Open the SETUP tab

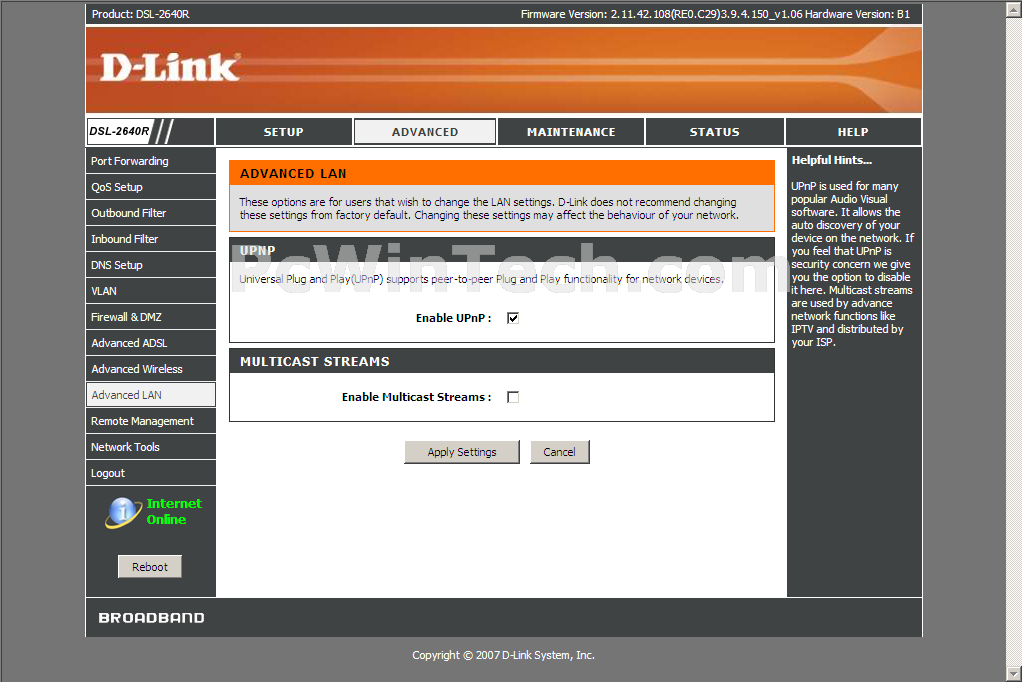[x=284, y=132]
